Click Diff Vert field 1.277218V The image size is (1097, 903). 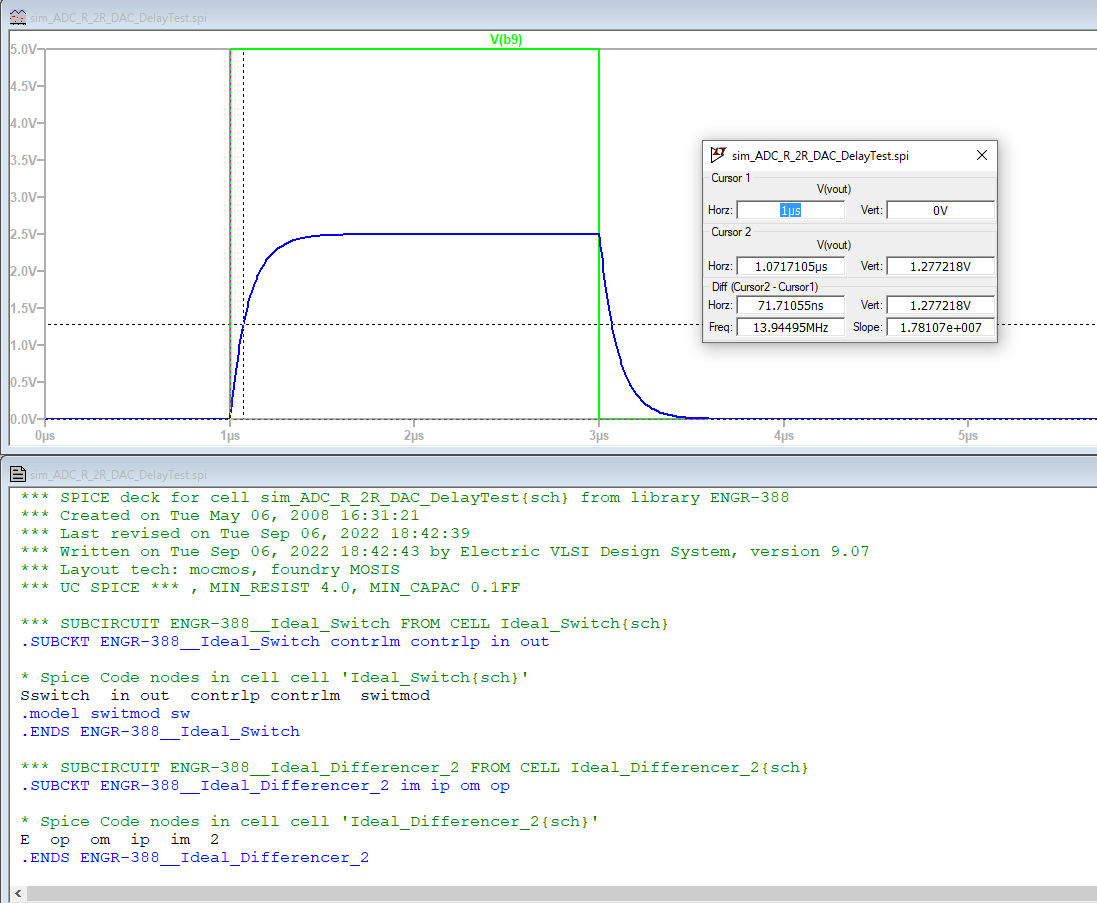940,305
